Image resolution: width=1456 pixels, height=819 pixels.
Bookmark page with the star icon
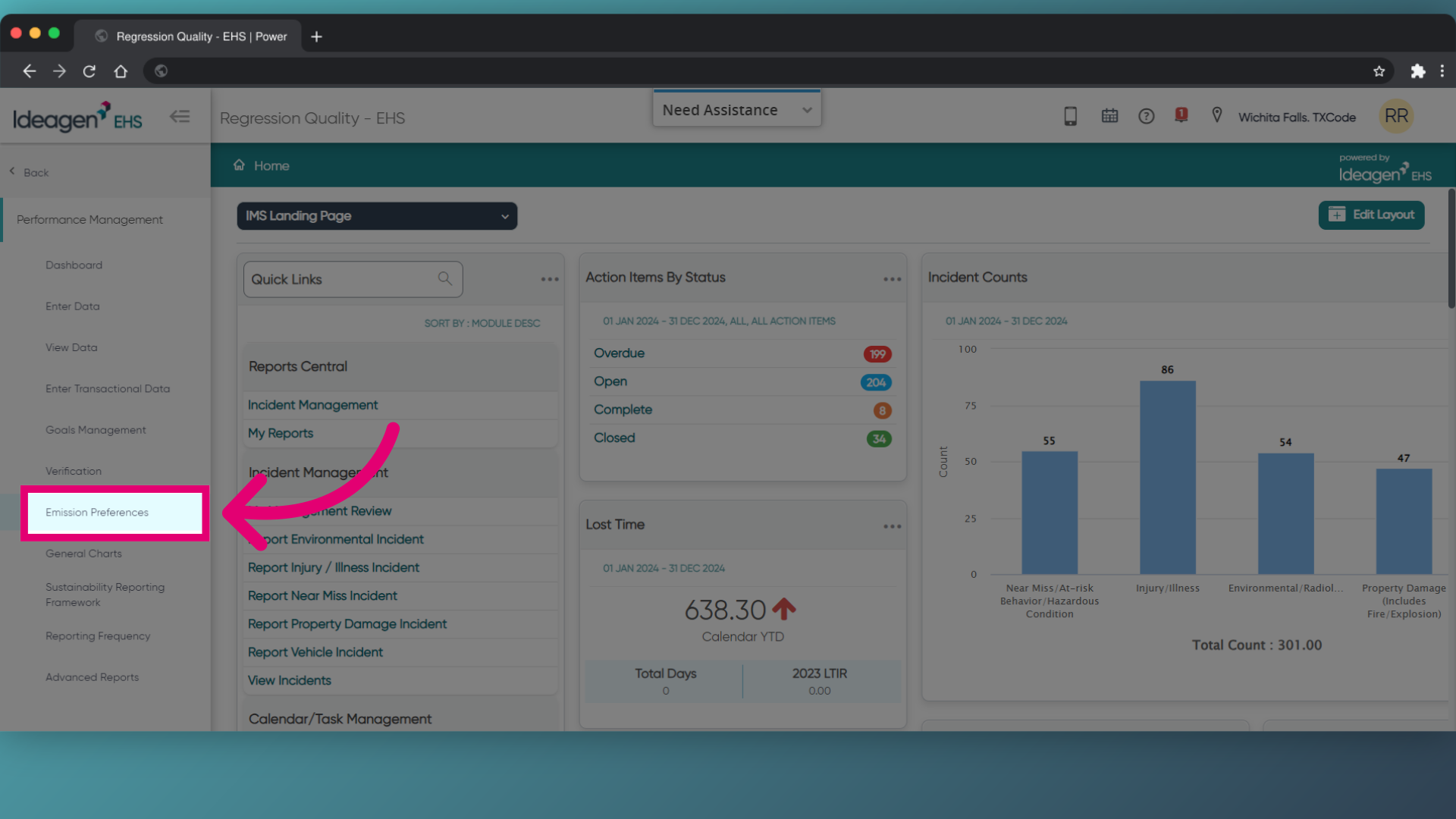point(1379,71)
